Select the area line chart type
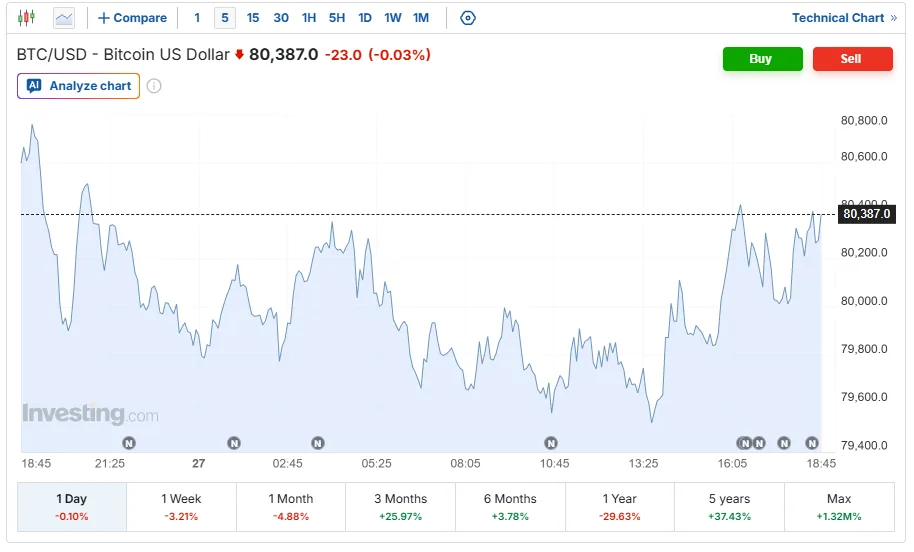 pyautogui.click(x=64, y=18)
